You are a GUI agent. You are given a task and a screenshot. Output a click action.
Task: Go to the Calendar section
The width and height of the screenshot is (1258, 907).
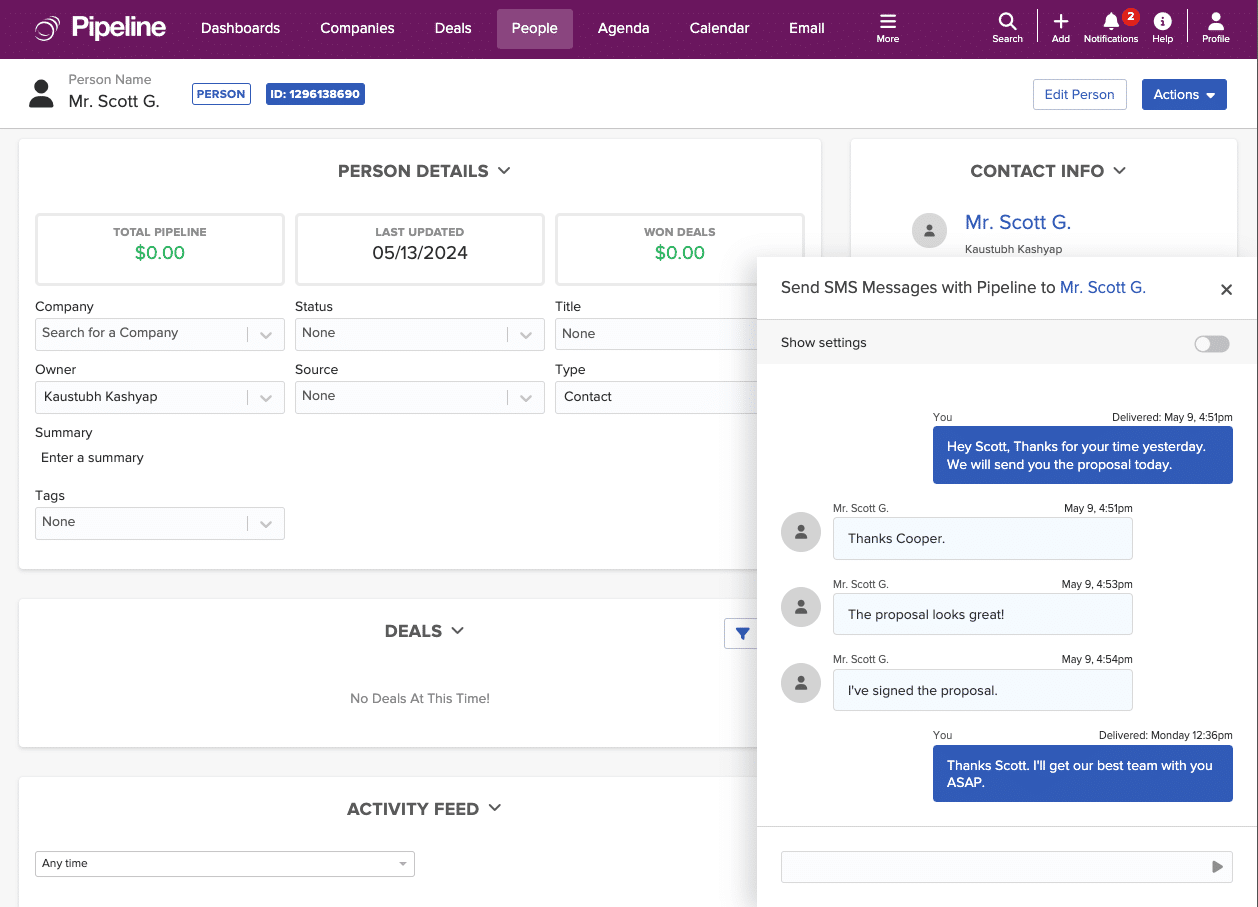(718, 28)
